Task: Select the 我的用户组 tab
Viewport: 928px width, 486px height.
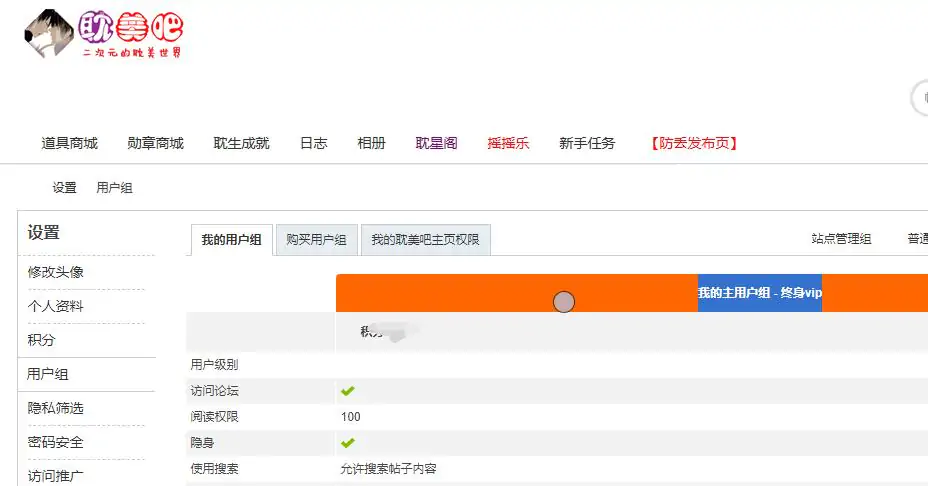Action: (x=231, y=240)
